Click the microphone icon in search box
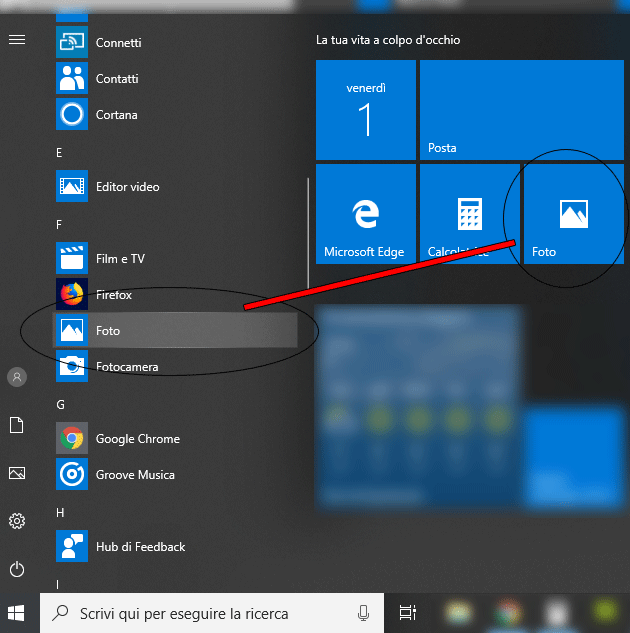This screenshot has height=633, width=630. 363,613
